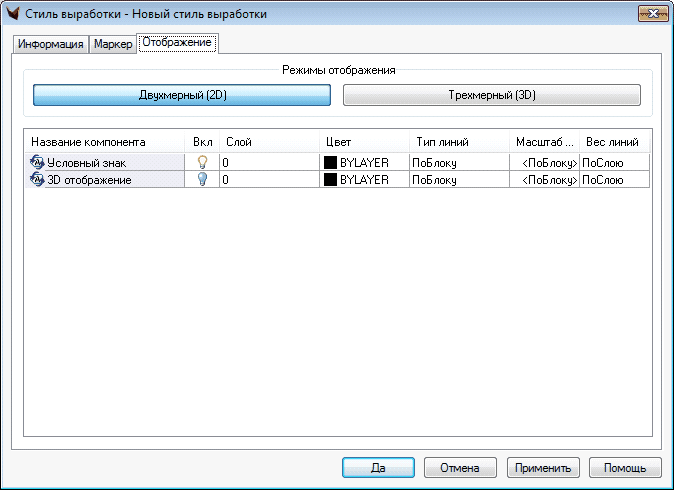Open the Вес линий dropdown for 3D отображение
This screenshot has width=674, height=490.
pos(614,180)
